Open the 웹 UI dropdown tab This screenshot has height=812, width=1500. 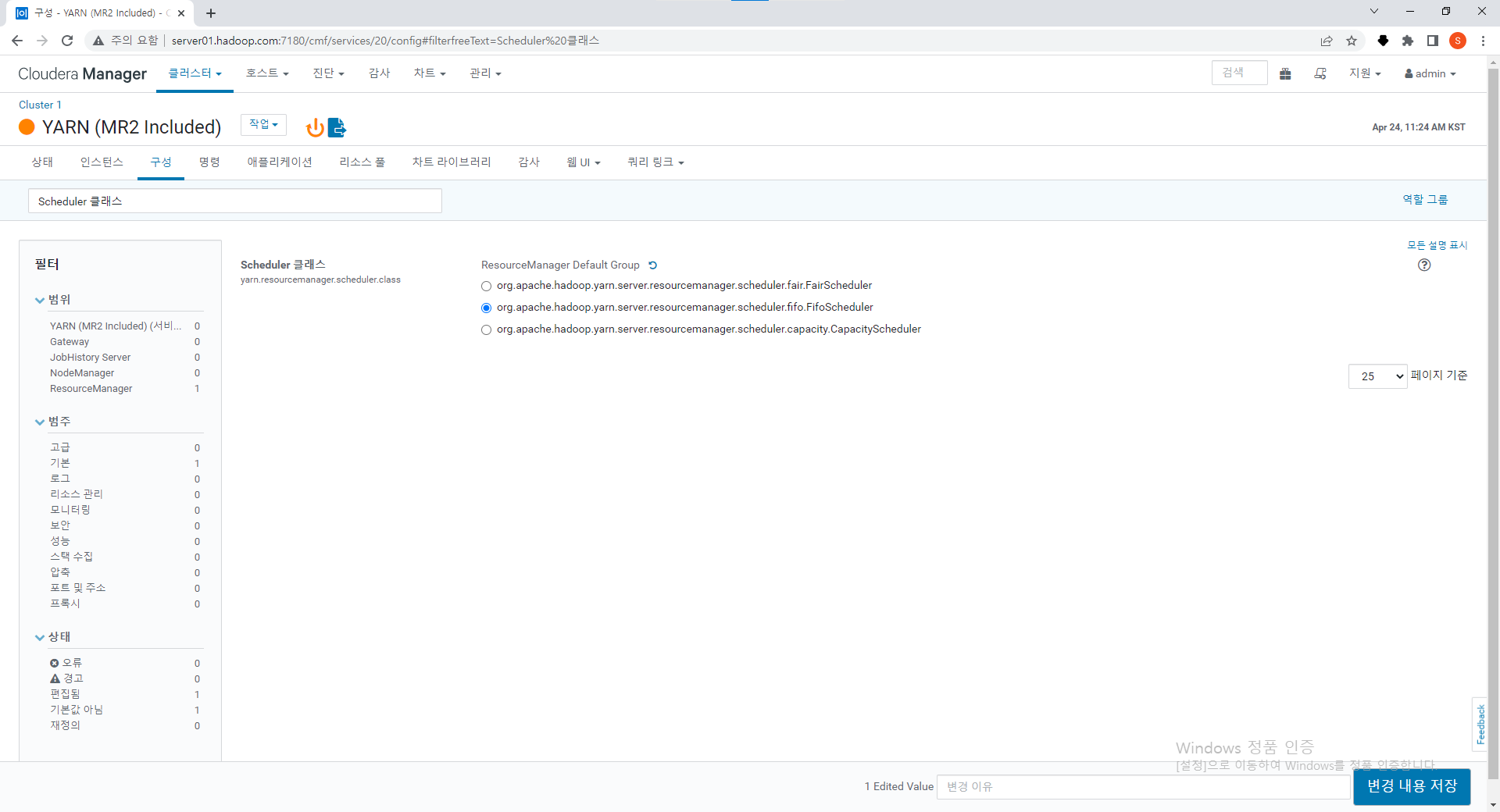[584, 162]
